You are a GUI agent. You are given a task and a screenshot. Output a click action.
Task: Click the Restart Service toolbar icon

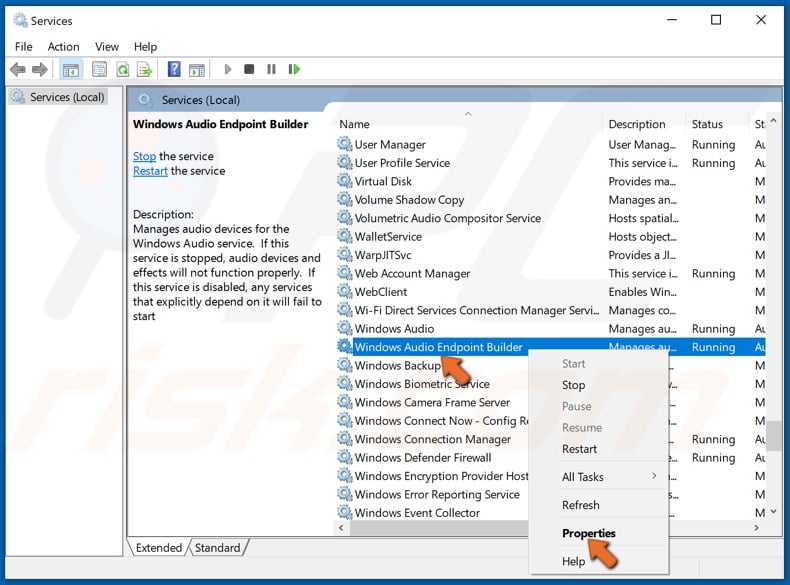tap(294, 69)
